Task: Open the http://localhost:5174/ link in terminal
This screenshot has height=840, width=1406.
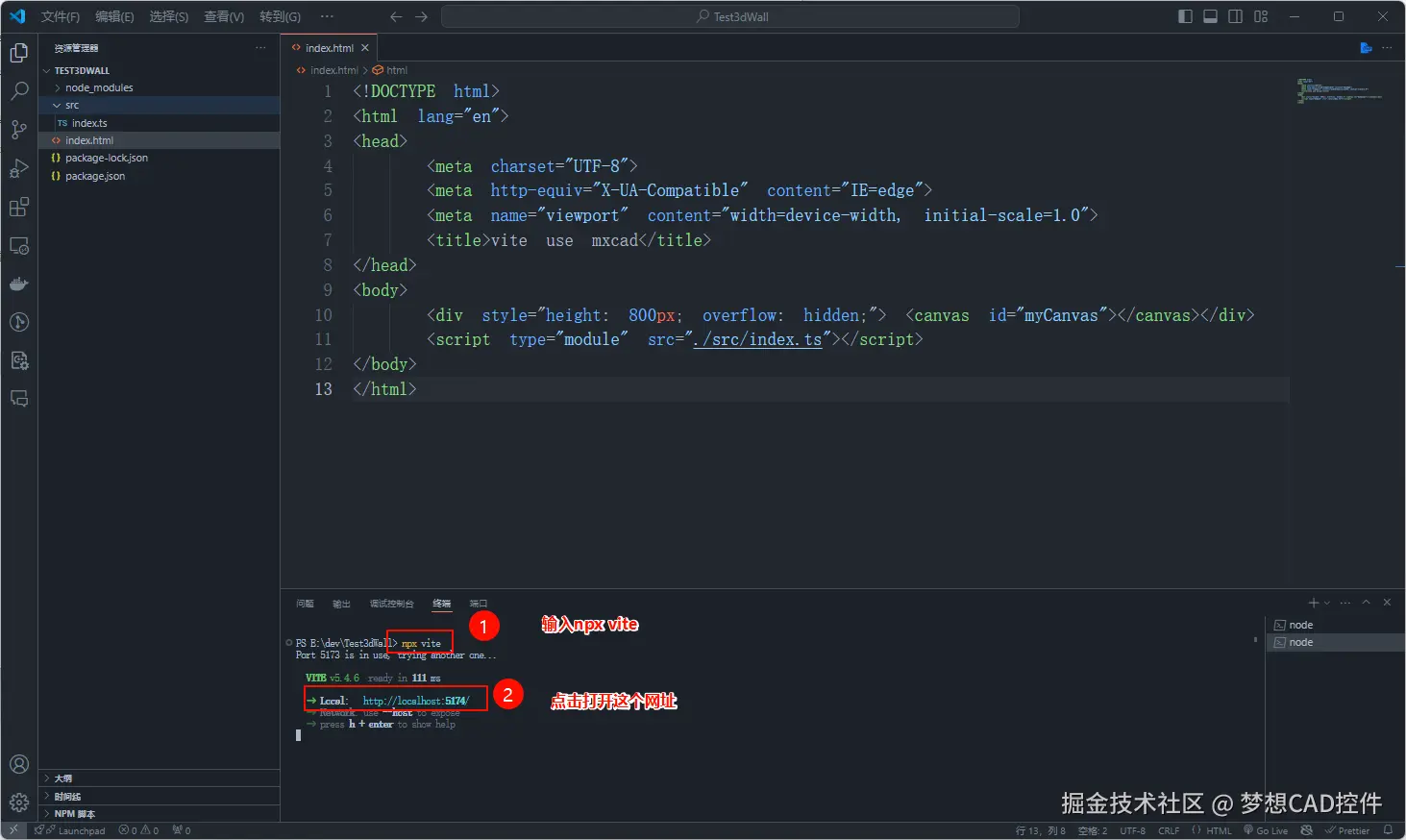Action: click(x=415, y=701)
